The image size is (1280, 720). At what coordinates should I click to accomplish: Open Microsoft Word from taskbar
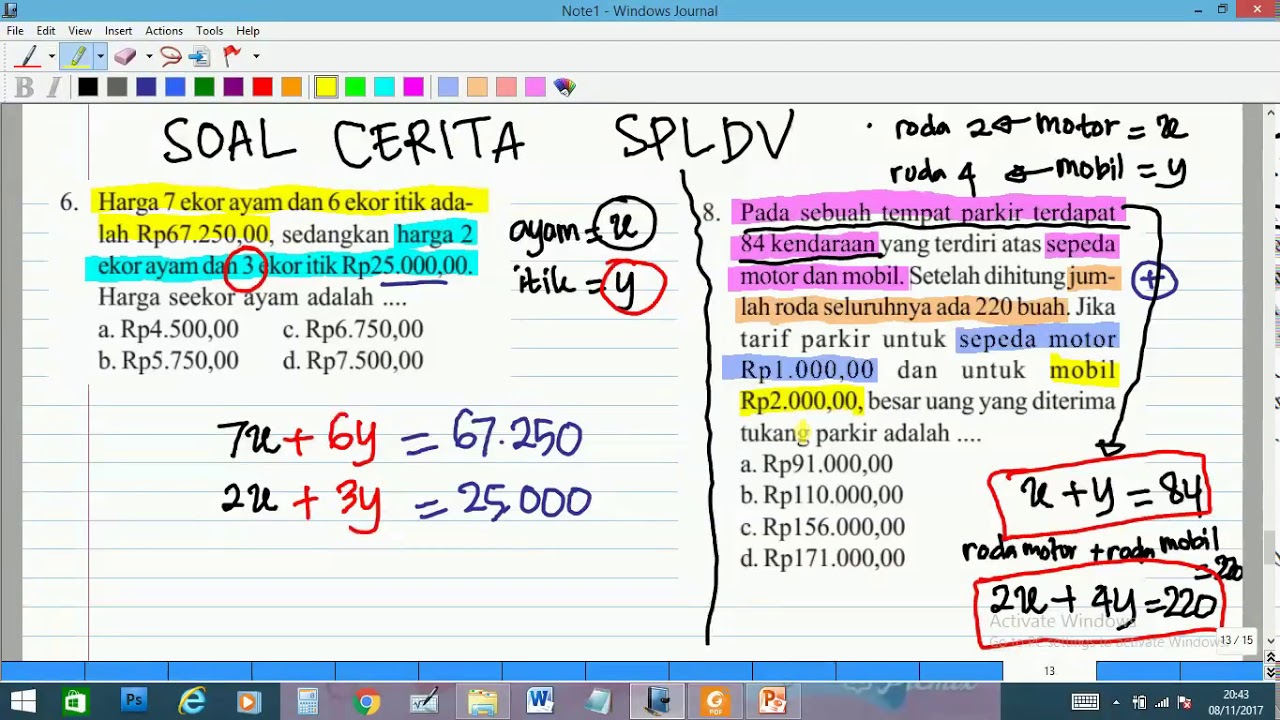[x=540, y=701]
